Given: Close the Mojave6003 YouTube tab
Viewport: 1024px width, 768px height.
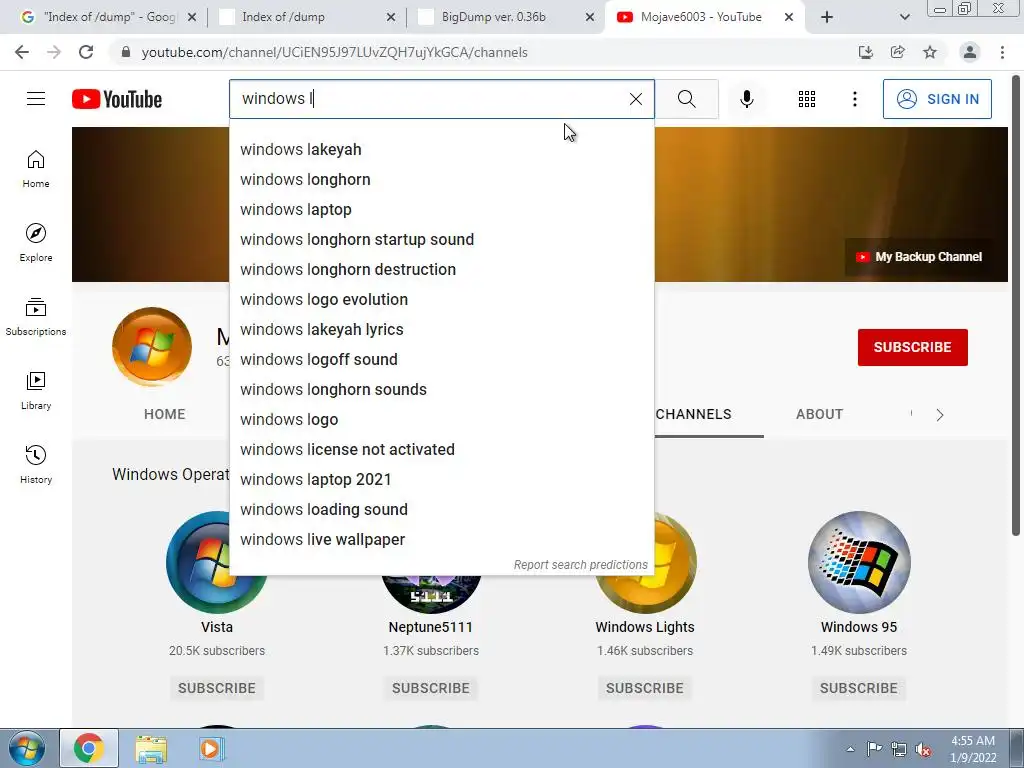Looking at the screenshot, I should pyautogui.click(x=789, y=17).
